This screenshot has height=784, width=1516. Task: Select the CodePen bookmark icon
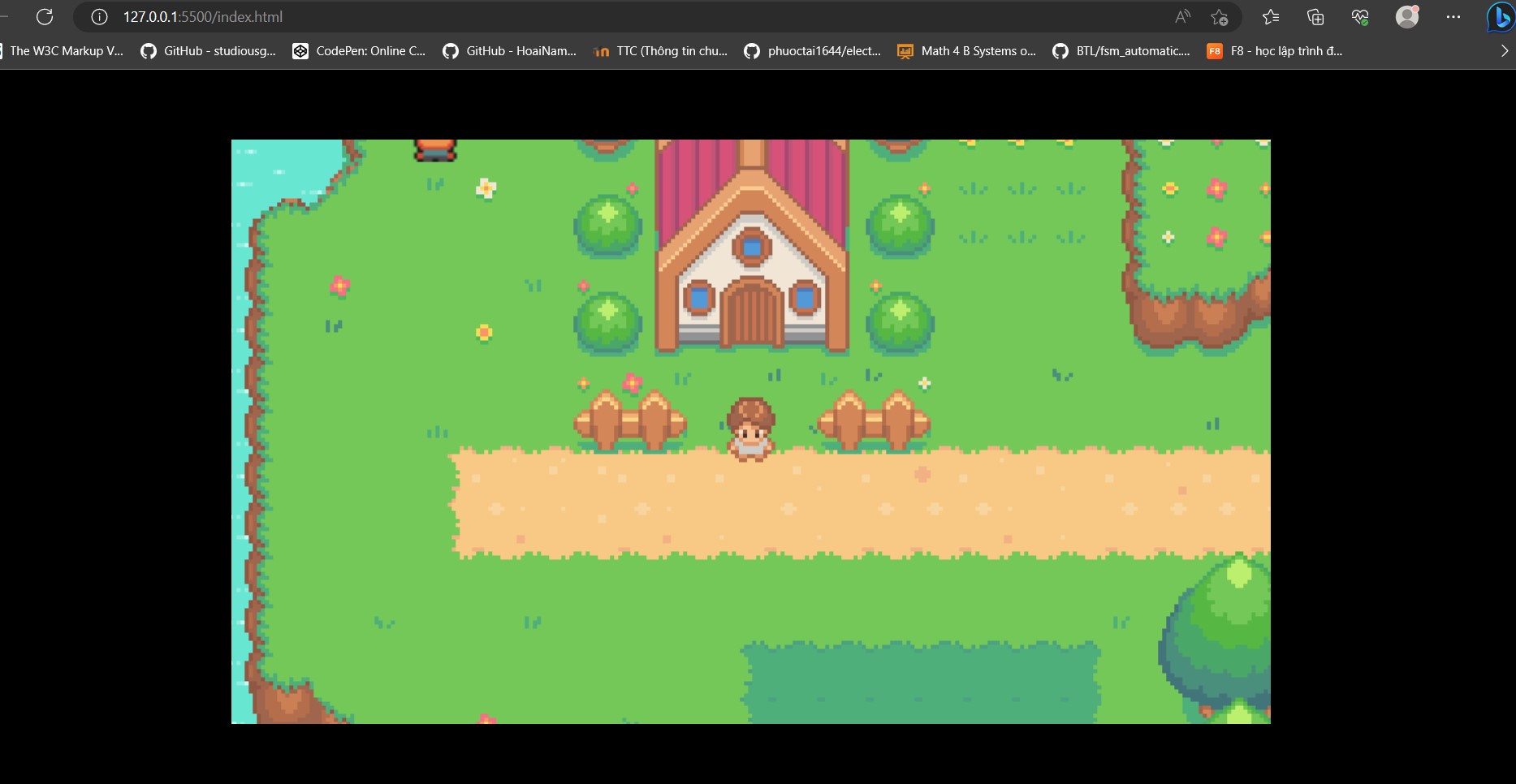click(300, 51)
